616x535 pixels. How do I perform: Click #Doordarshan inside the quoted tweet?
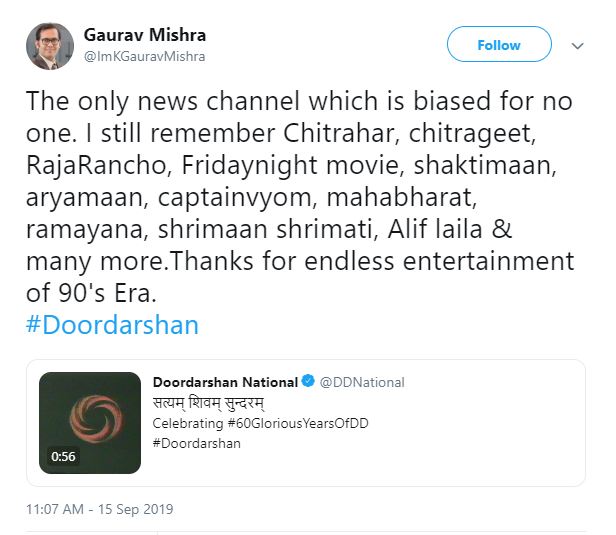(196, 443)
